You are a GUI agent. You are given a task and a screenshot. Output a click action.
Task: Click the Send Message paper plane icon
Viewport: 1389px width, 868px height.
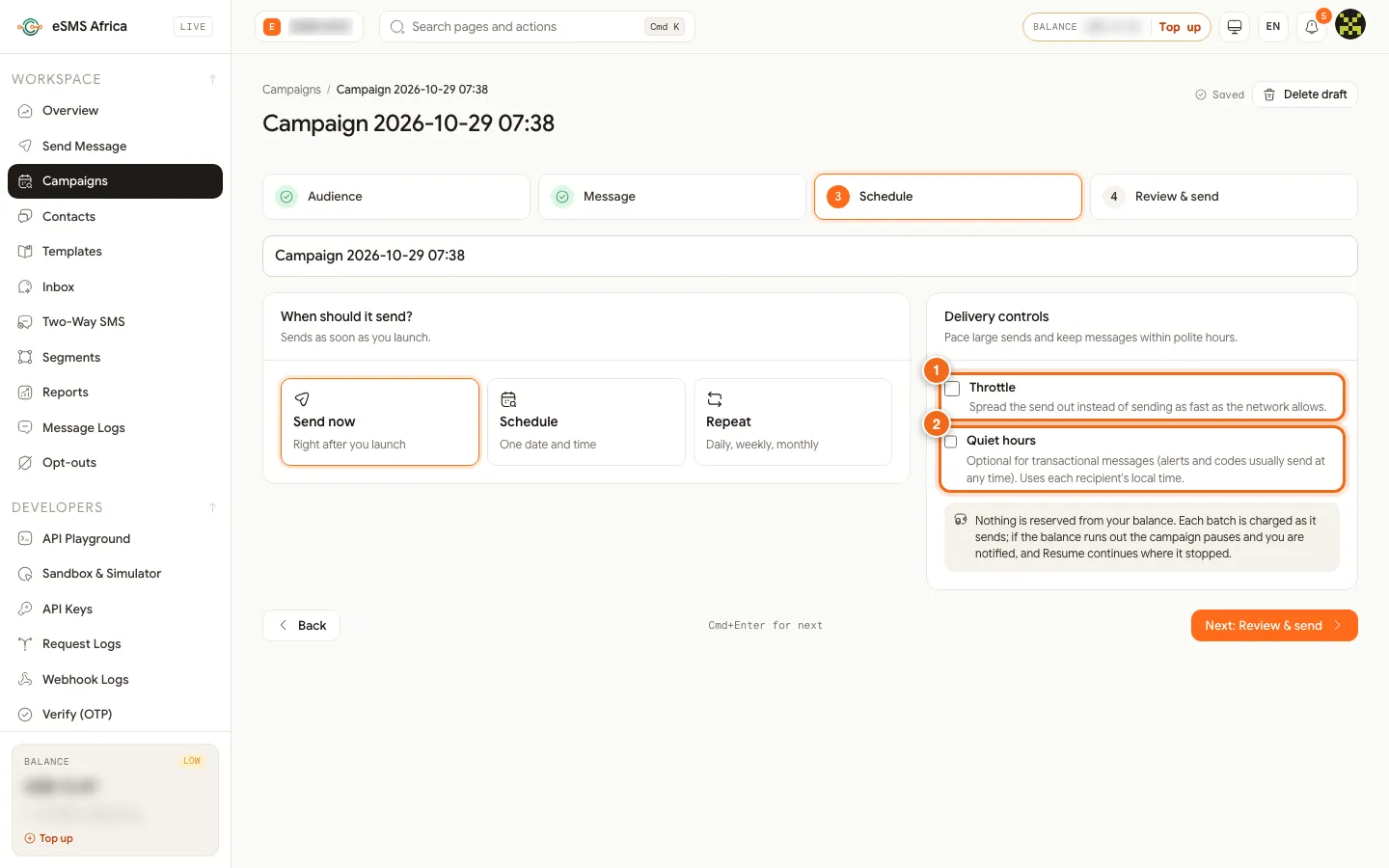pyautogui.click(x=25, y=146)
